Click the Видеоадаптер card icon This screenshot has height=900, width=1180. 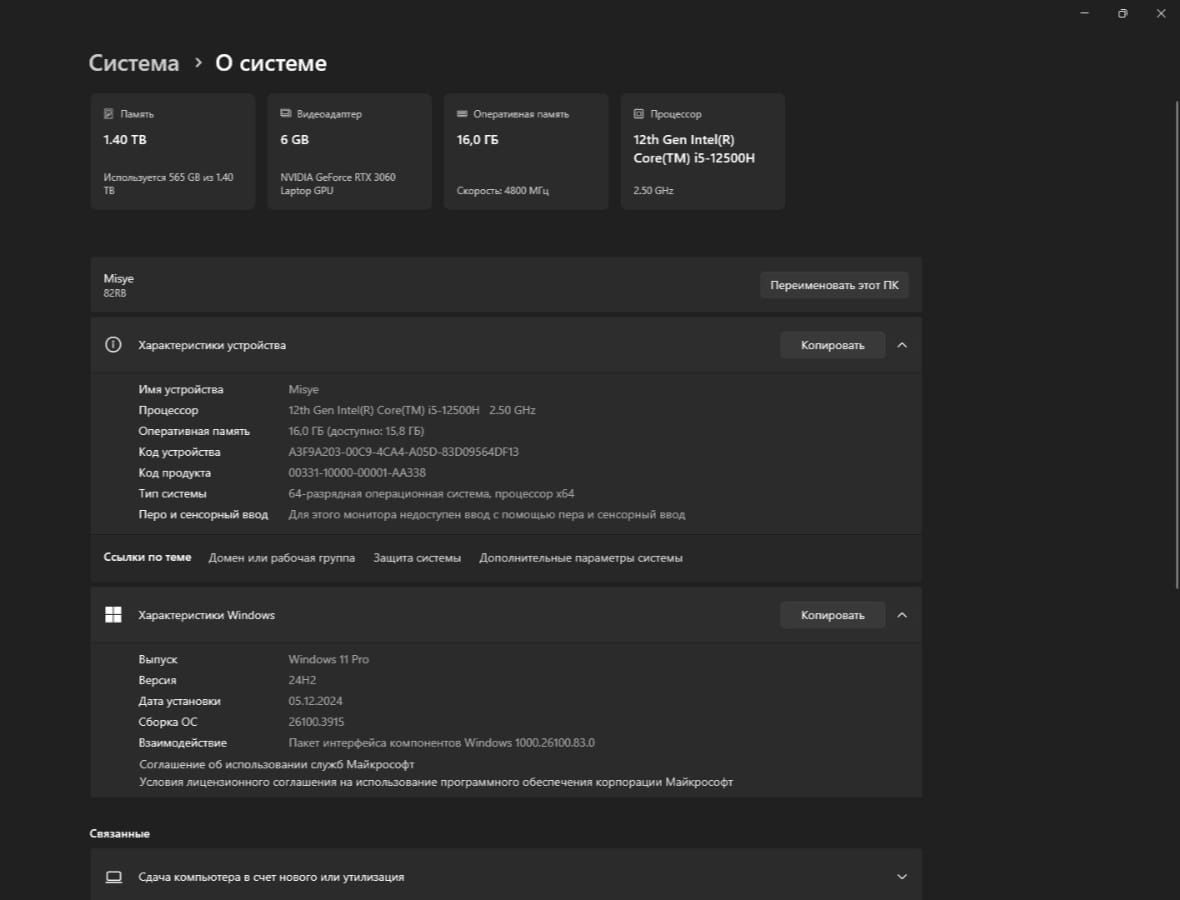pos(285,114)
